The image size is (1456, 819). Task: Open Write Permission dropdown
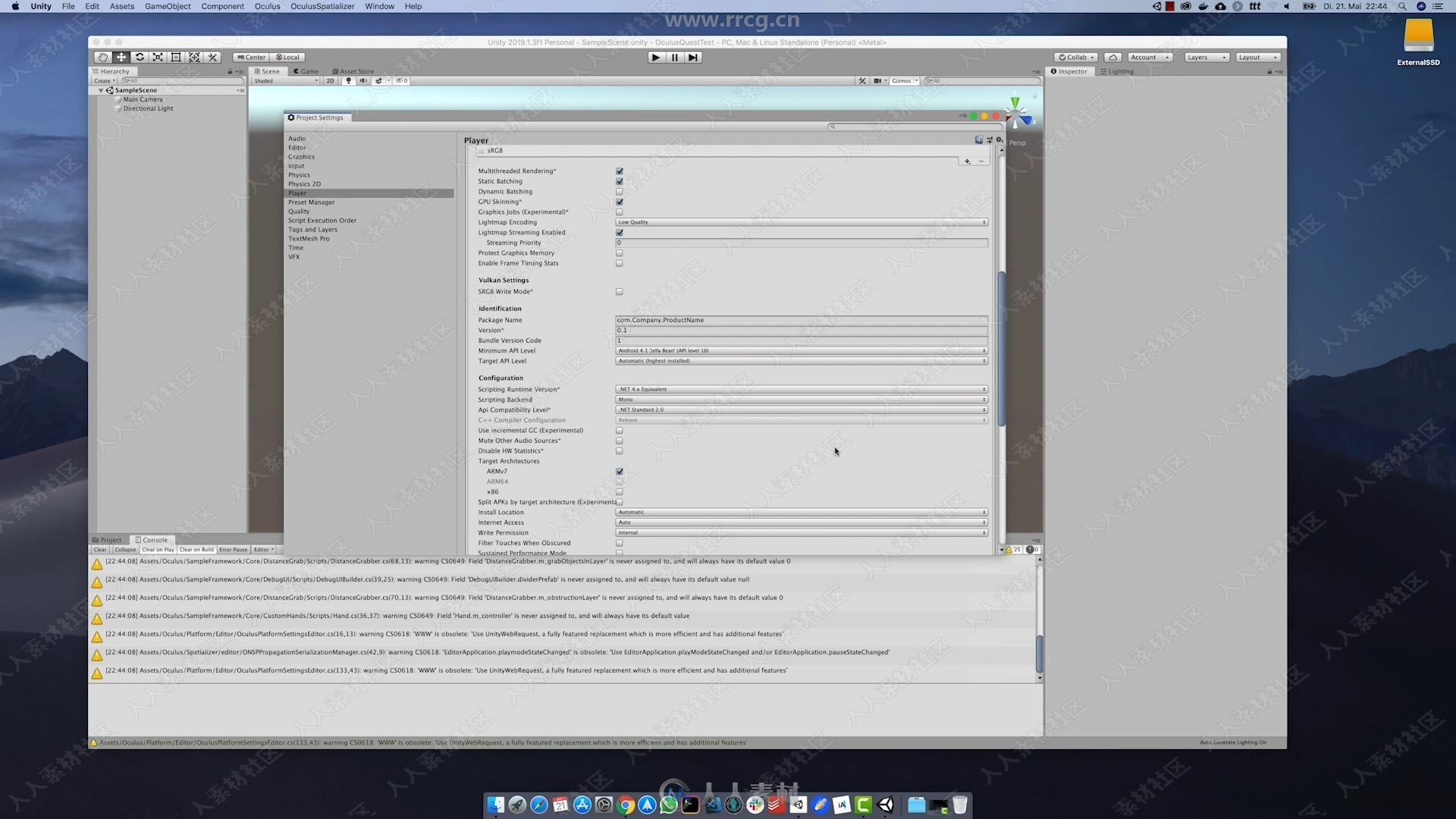802,532
